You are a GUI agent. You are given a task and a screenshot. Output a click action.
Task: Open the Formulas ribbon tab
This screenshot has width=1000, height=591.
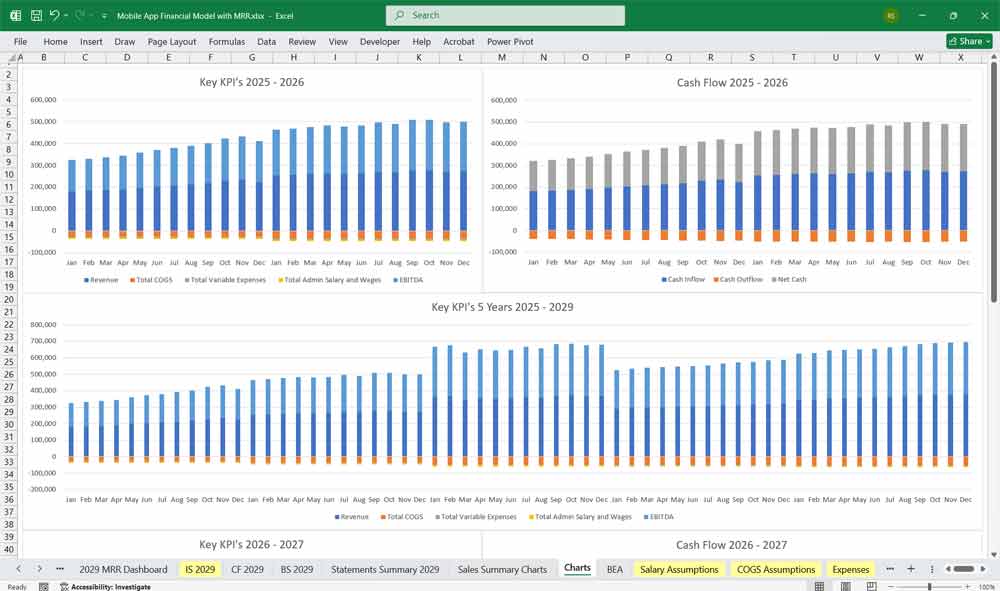(x=227, y=42)
